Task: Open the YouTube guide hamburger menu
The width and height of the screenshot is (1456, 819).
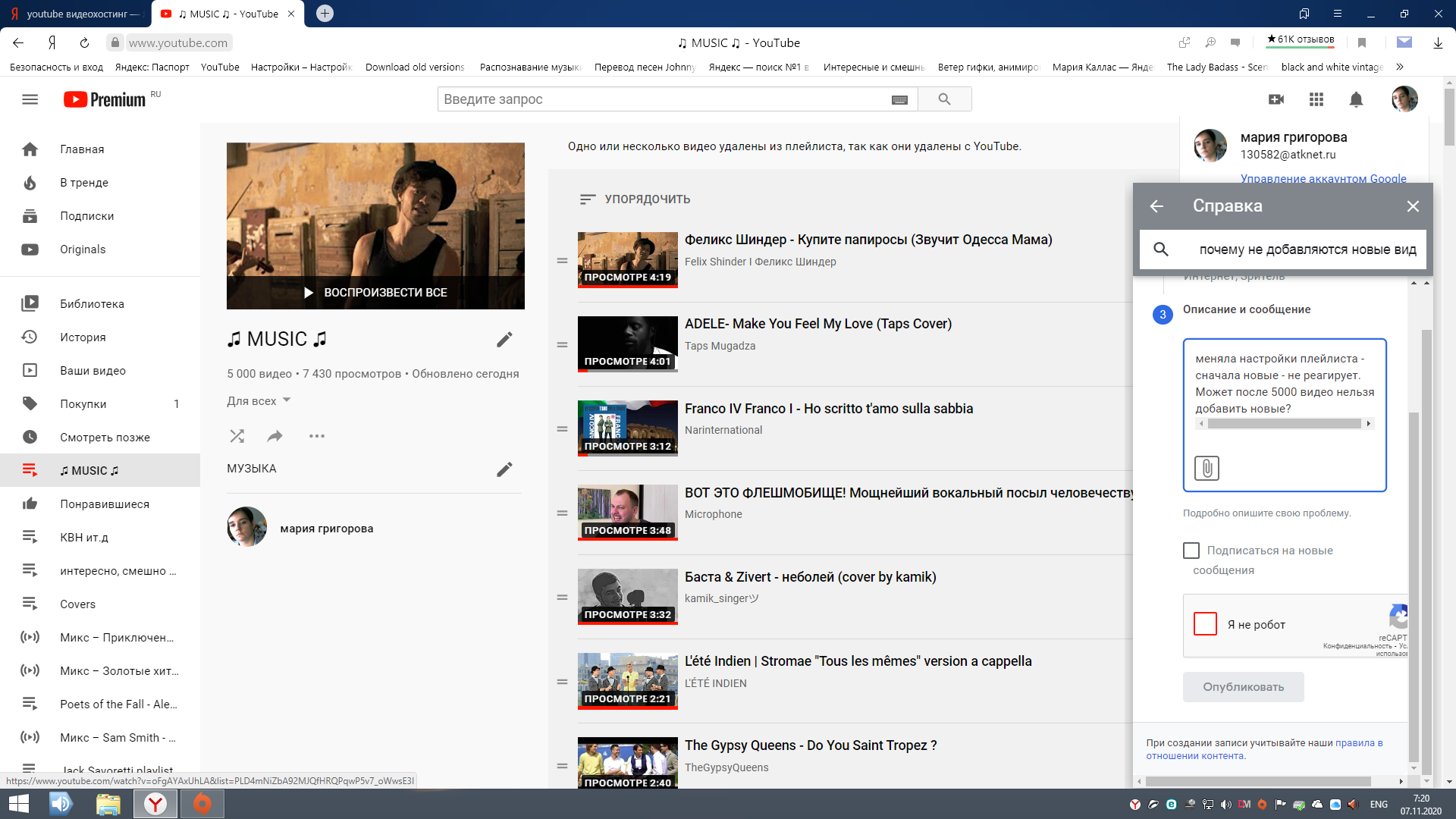Action: coord(30,99)
